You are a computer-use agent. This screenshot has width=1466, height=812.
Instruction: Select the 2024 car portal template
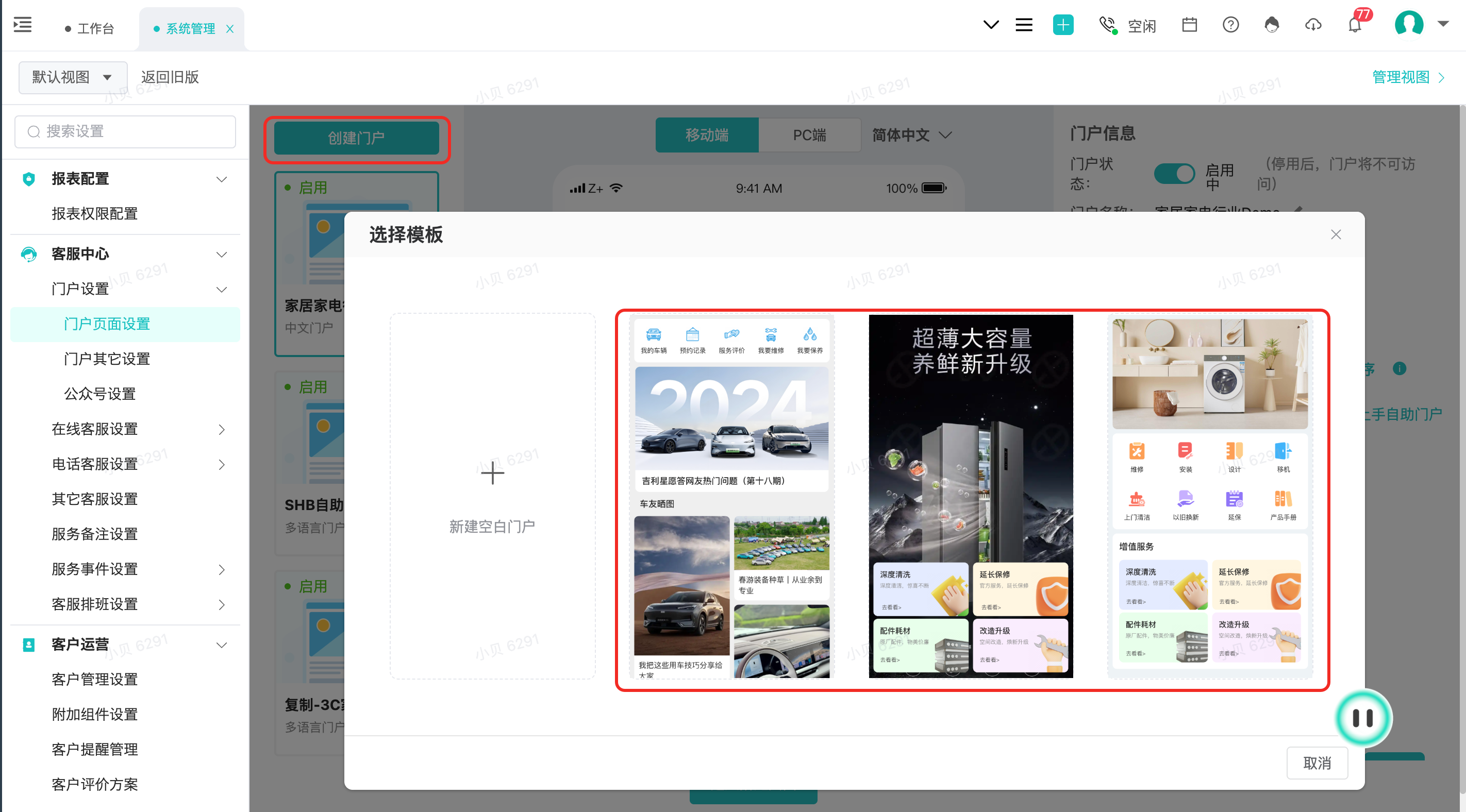[732, 496]
